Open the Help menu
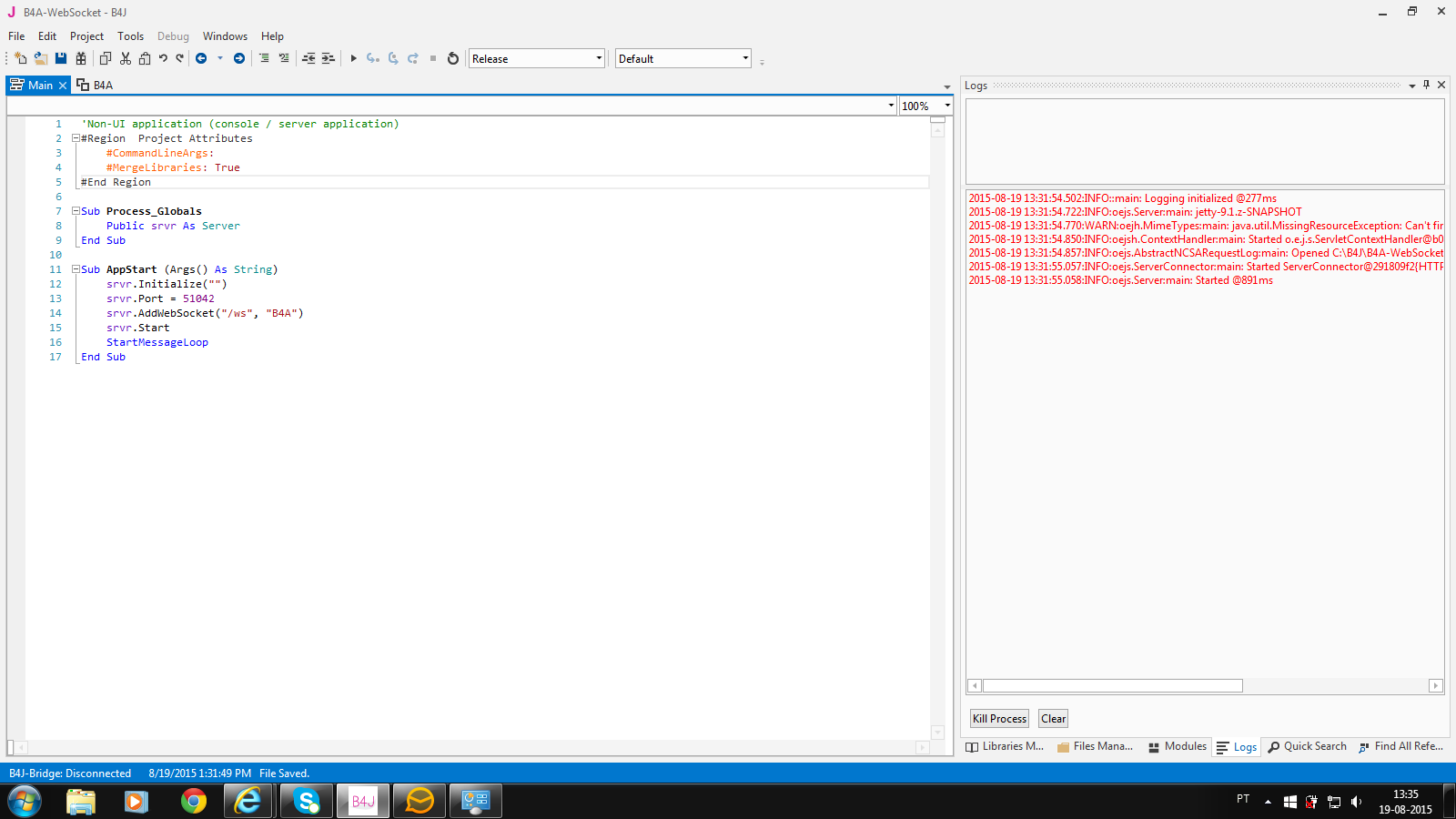1456x819 pixels. [x=272, y=36]
